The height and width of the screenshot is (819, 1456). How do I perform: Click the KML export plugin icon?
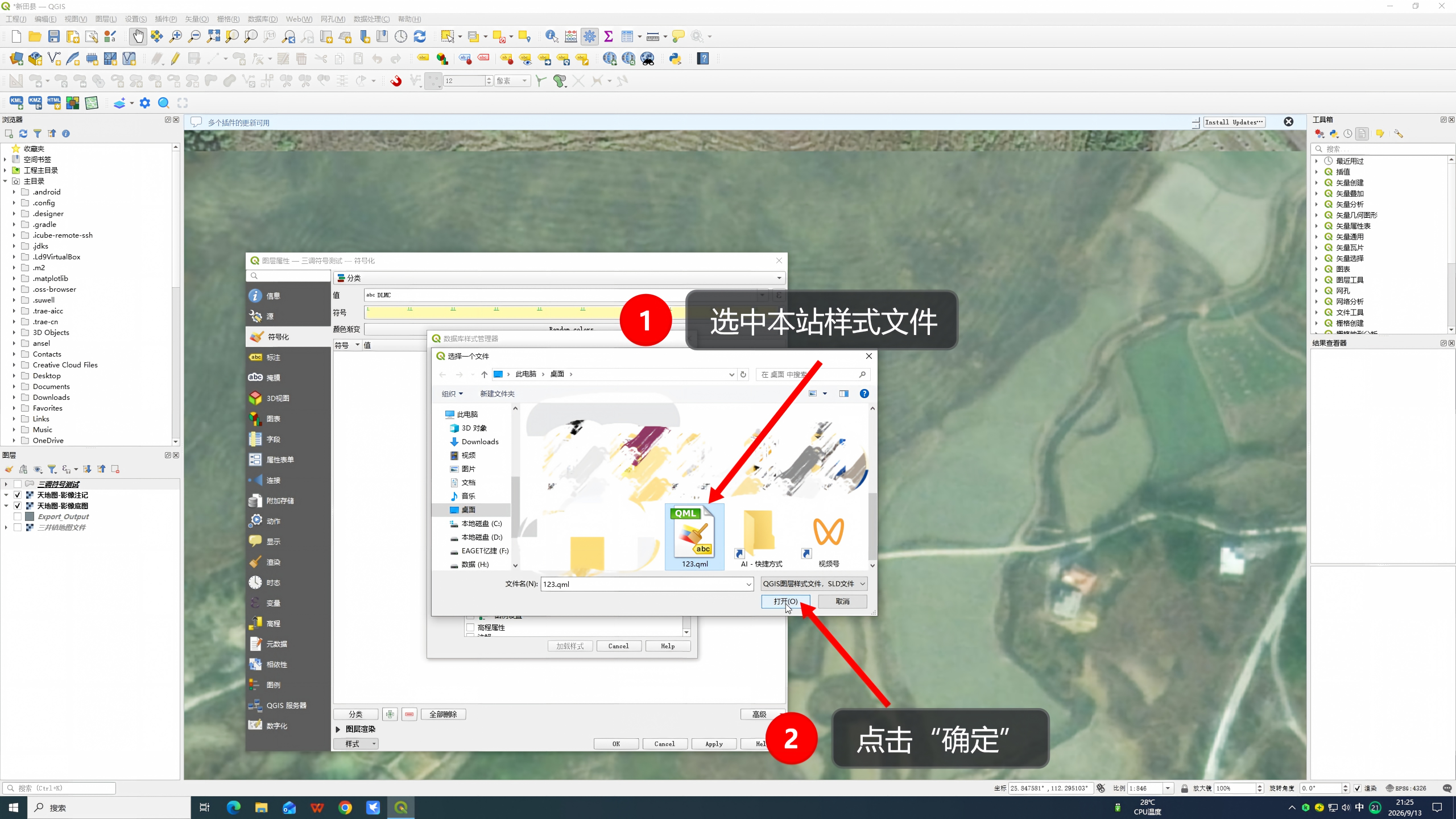(16, 102)
